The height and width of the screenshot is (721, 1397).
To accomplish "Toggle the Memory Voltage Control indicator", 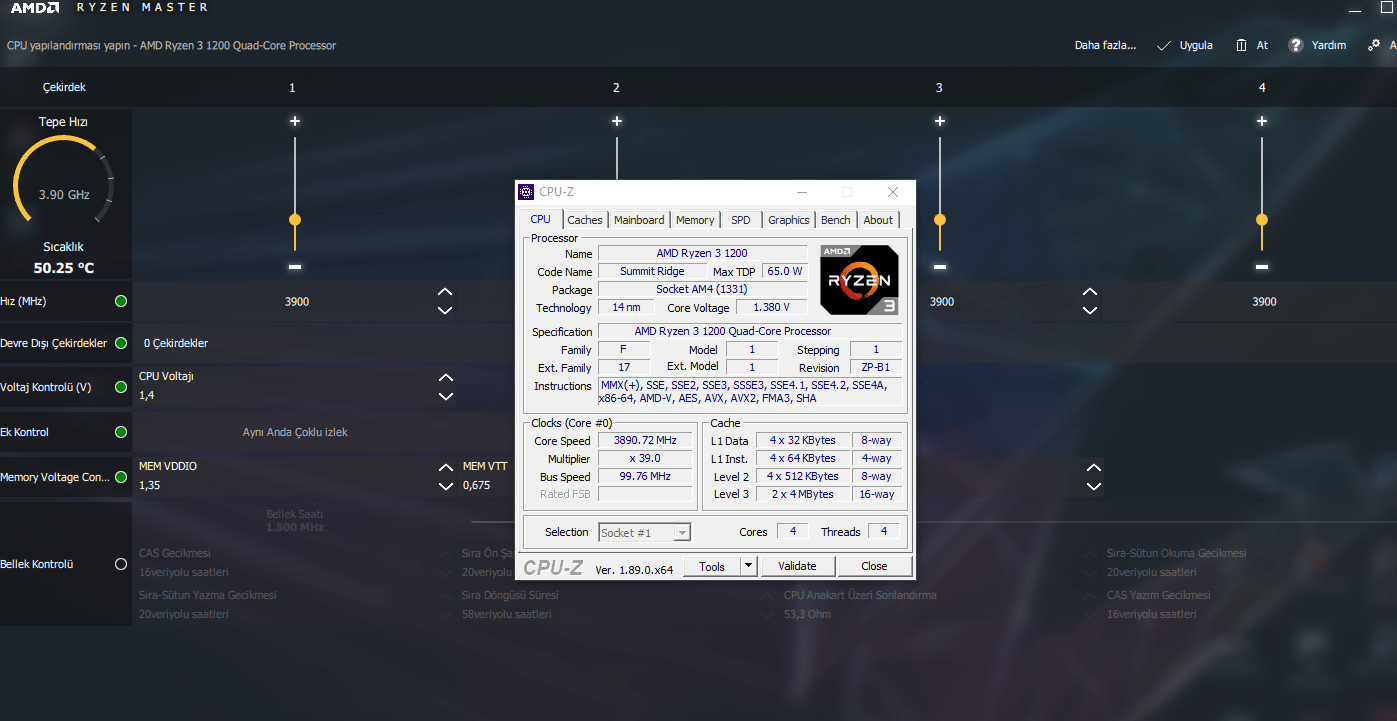I will point(121,477).
